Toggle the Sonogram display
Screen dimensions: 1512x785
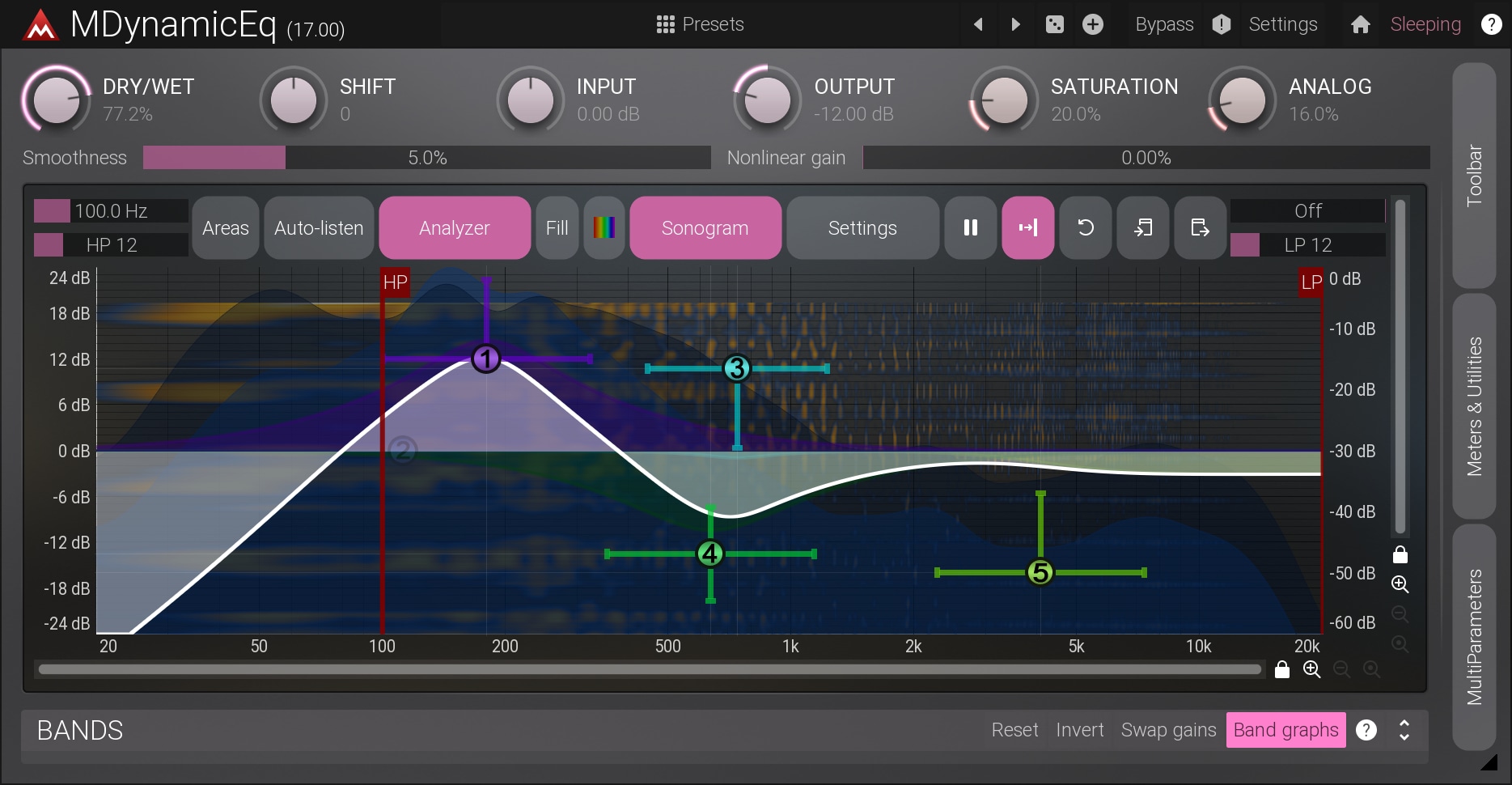coord(705,228)
